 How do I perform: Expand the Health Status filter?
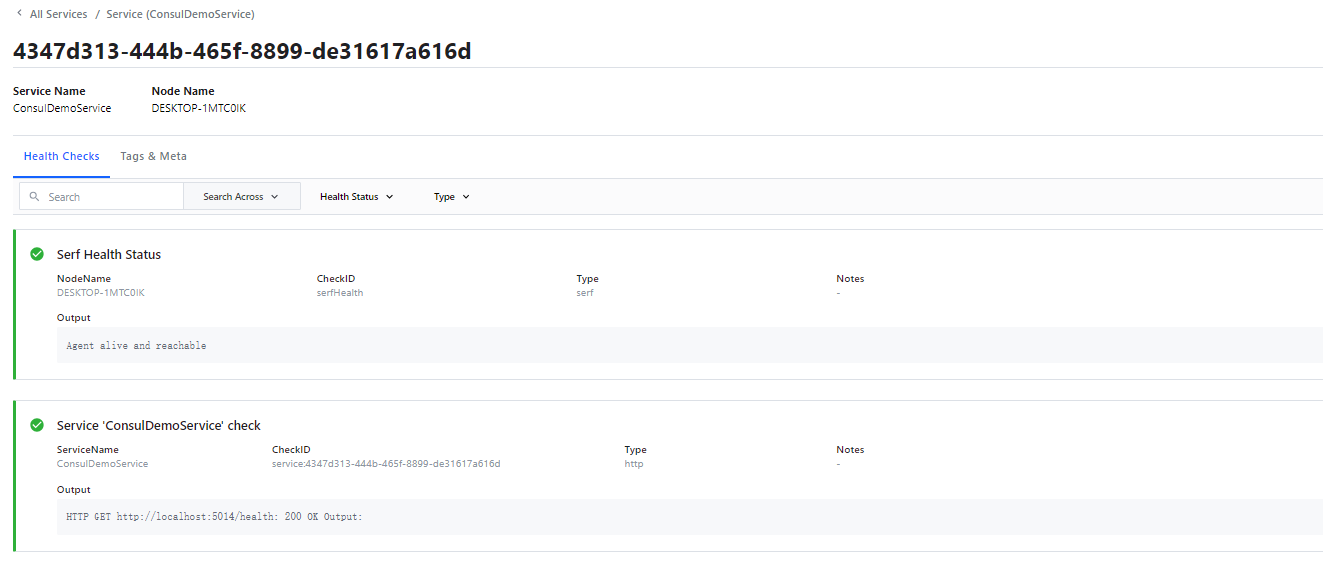[356, 197]
